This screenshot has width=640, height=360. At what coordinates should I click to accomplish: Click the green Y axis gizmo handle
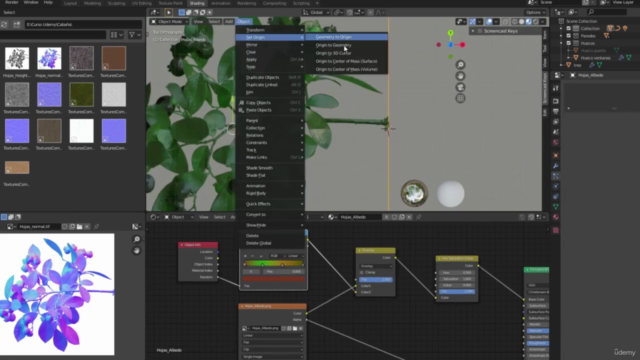click(450, 33)
